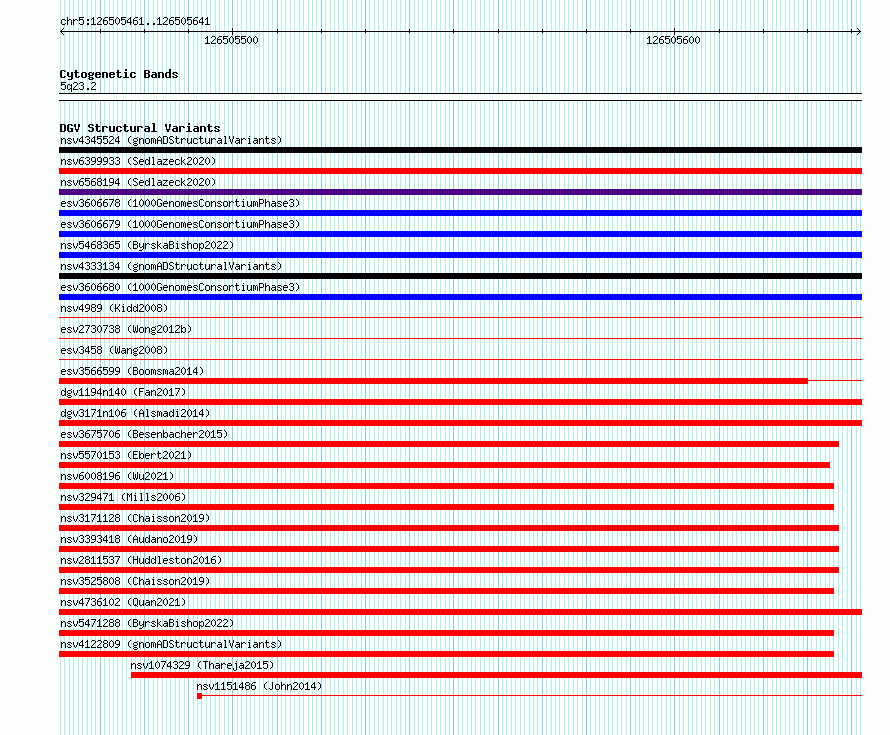This screenshot has height=735, width=890.
Task: Click the red bar under esv3566599
Action: (x=434, y=381)
